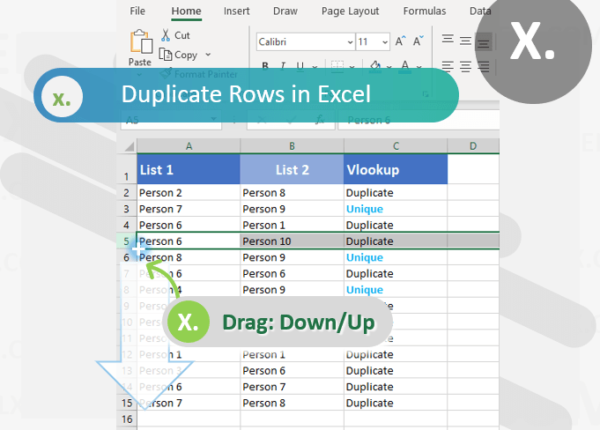Open the font size 11 dropdown
Image resolution: width=600 pixels, height=430 pixels.
[x=385, y=42]
